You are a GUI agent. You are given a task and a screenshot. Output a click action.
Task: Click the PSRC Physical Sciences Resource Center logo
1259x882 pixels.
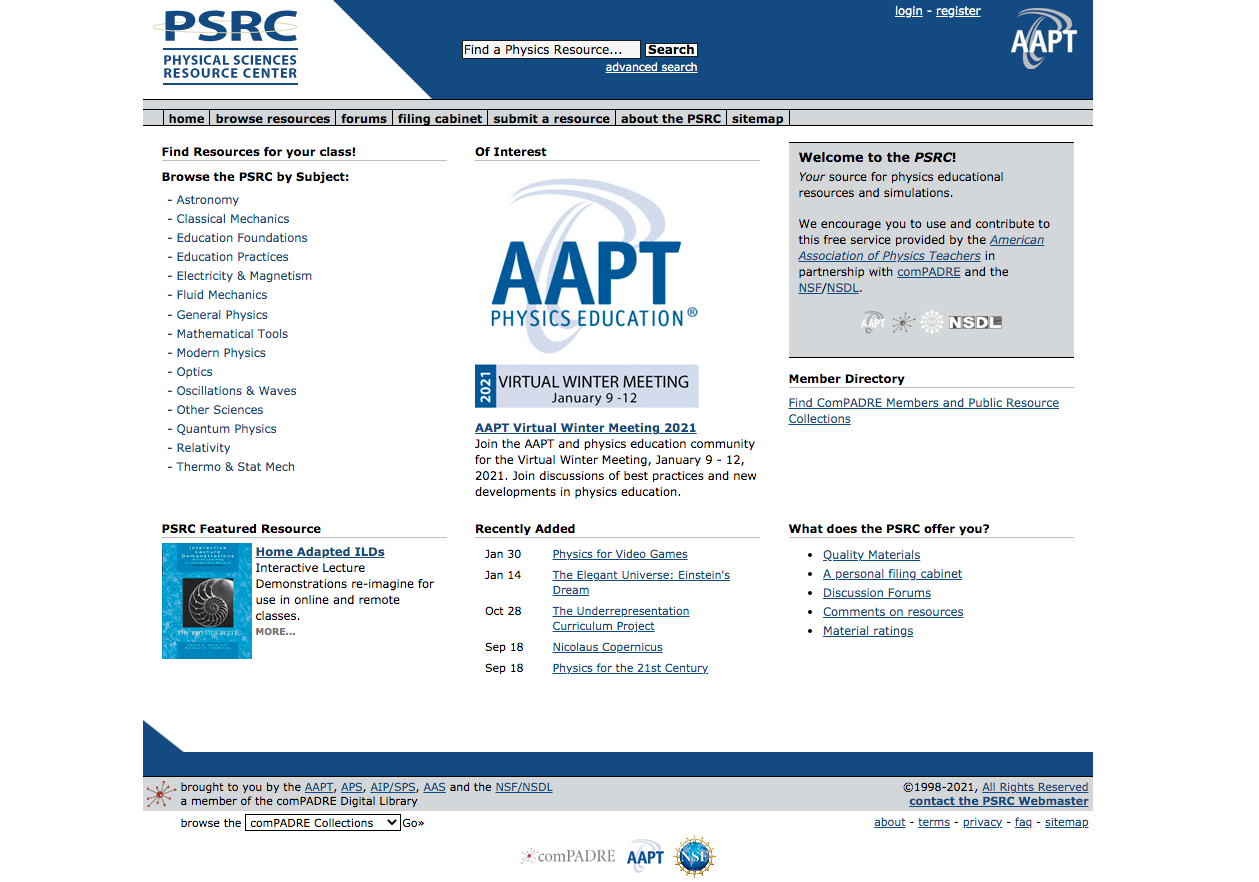click(230, 46)
